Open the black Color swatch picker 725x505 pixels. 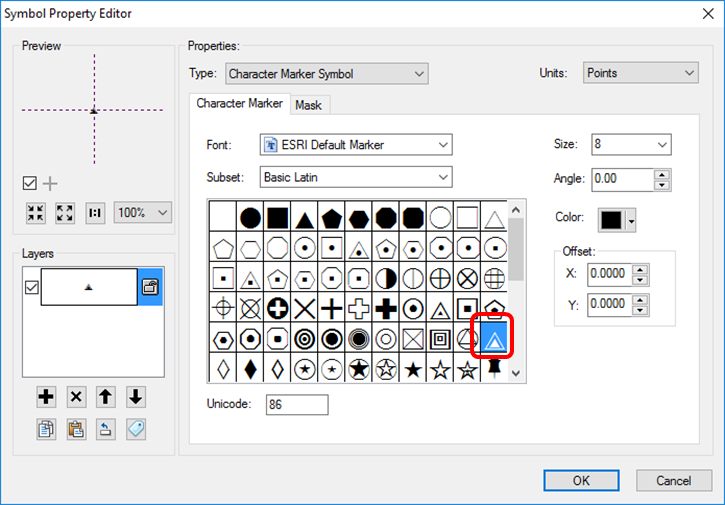pyautogui.click(x=617, y=219)
